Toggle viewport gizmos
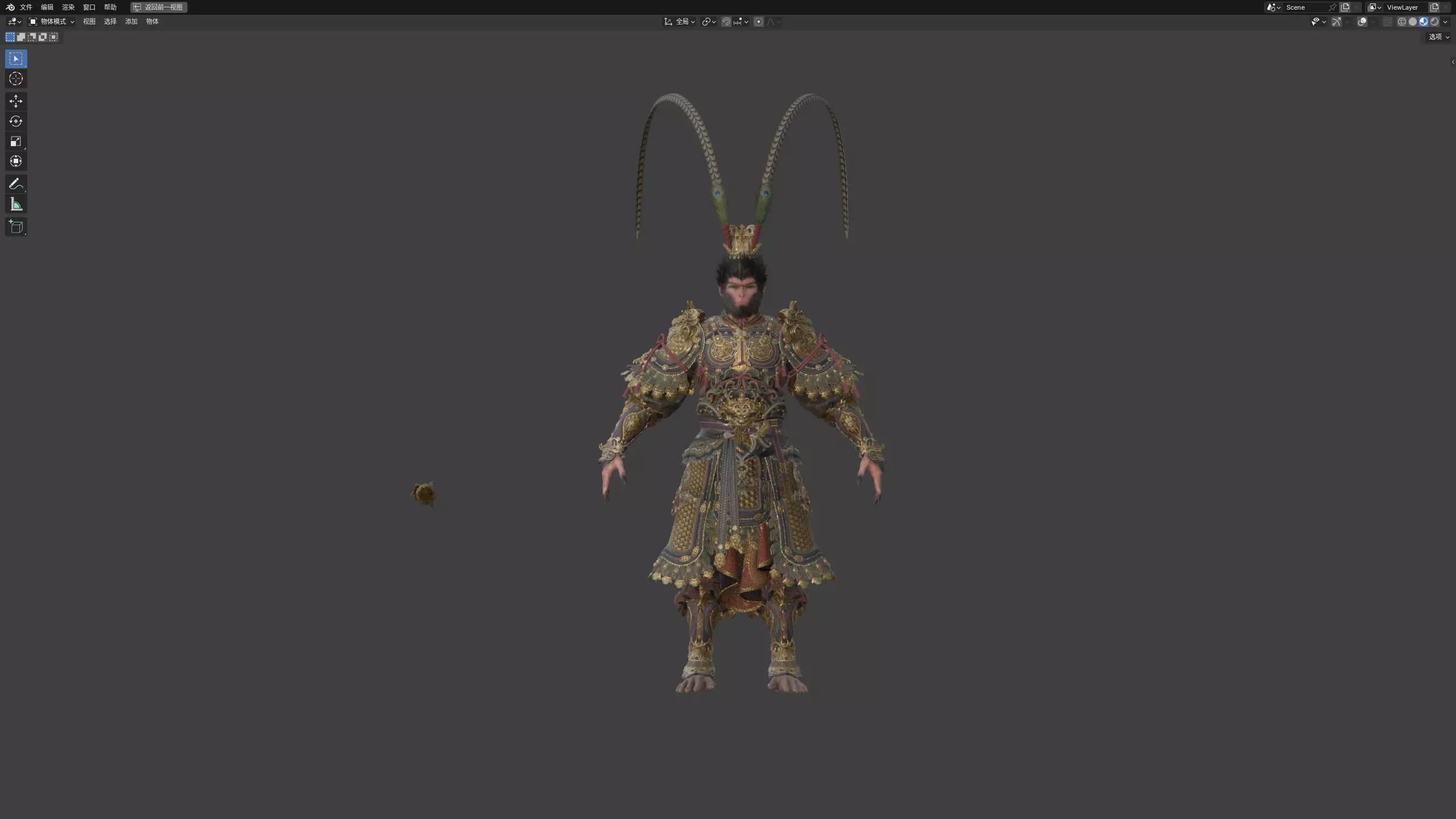 tap(1337, 22)
